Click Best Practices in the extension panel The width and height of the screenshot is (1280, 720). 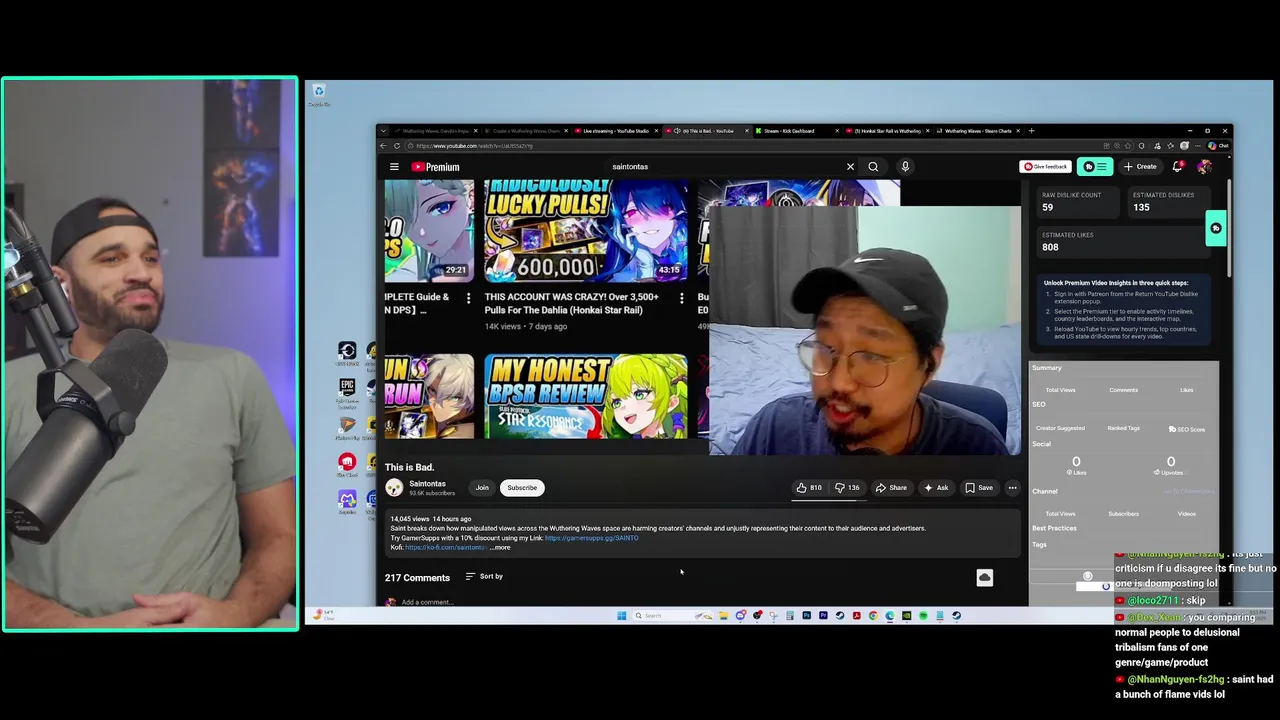[1054, 528]
